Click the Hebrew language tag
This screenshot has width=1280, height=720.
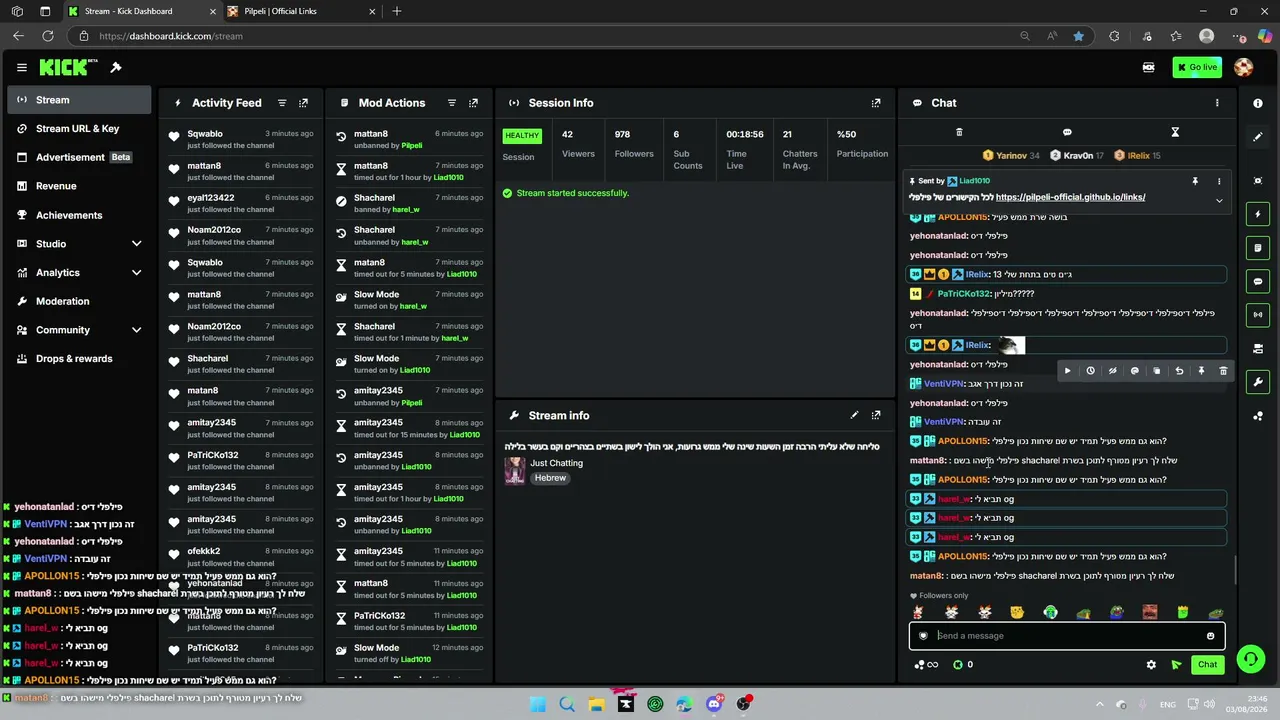550,478
